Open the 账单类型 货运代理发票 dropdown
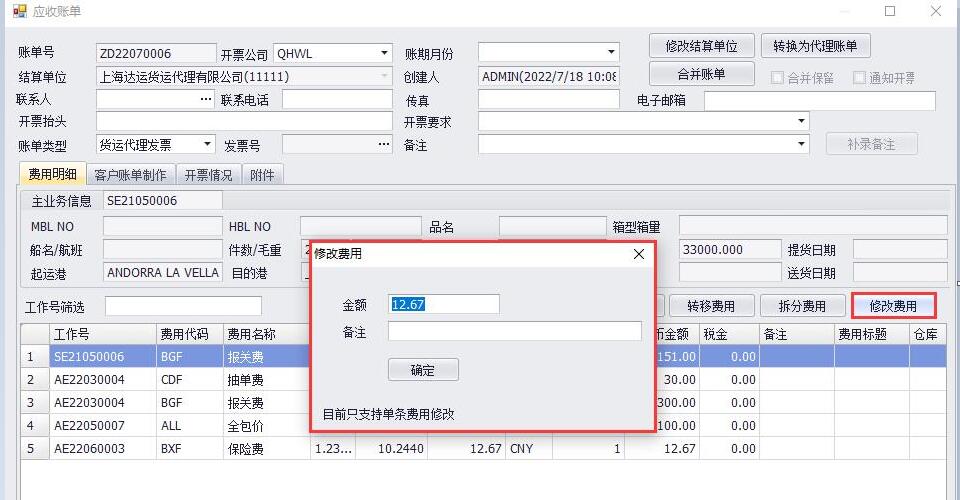 tap(207, 145)
